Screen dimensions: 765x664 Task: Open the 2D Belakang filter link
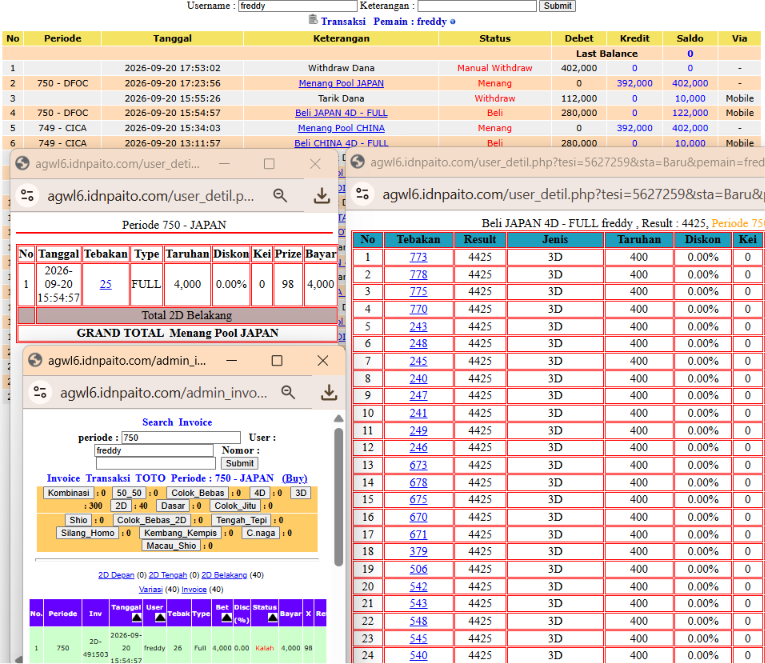pos(224,575)
